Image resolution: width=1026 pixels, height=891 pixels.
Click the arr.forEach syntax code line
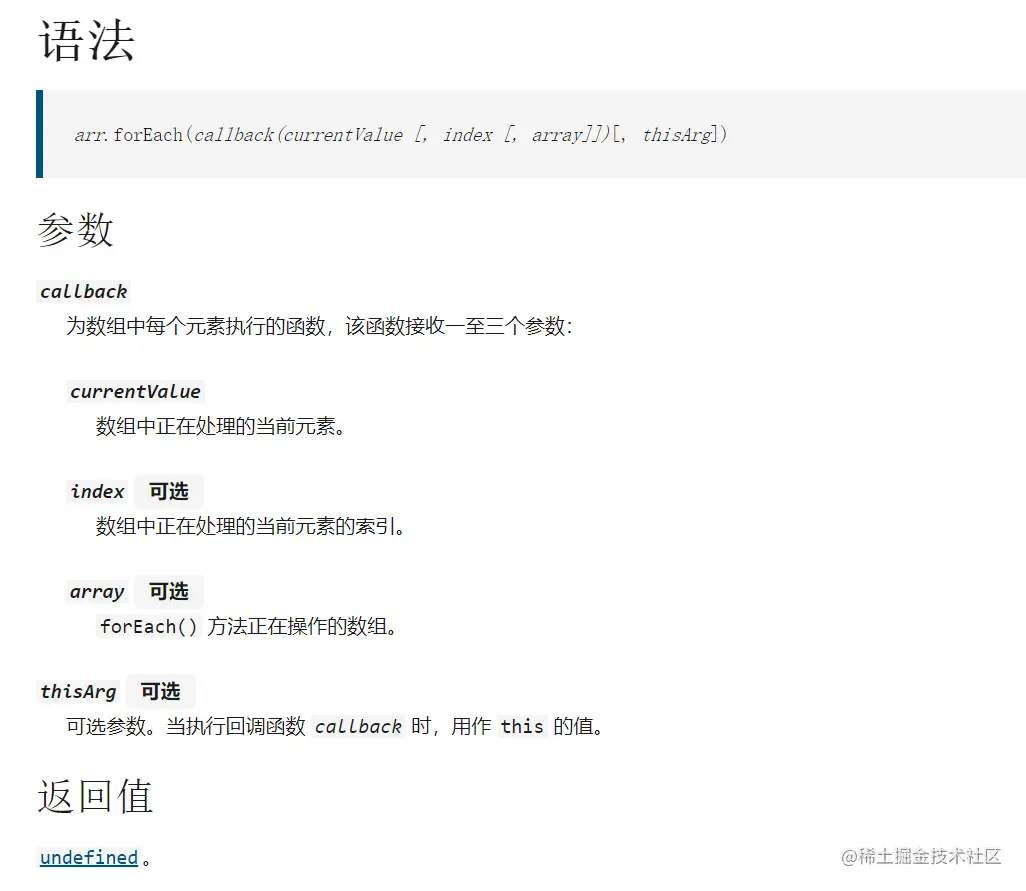point(400,135)
